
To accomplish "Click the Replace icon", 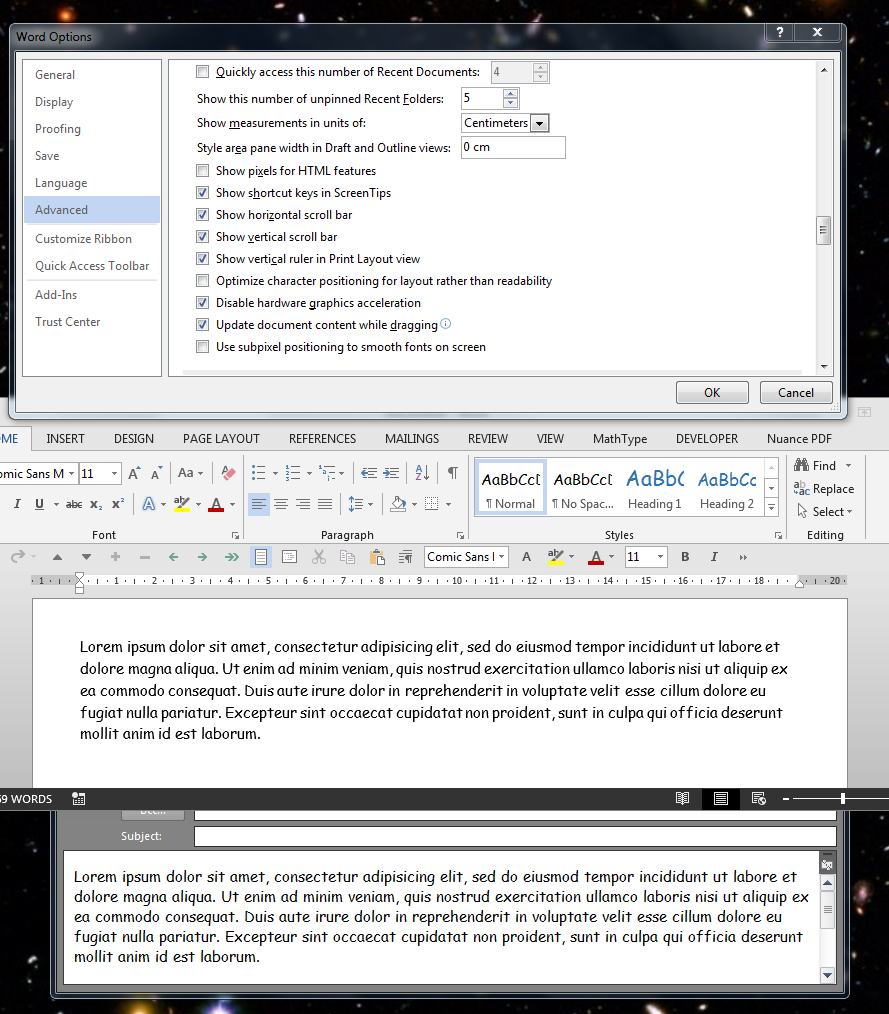I will click(824, 488).
